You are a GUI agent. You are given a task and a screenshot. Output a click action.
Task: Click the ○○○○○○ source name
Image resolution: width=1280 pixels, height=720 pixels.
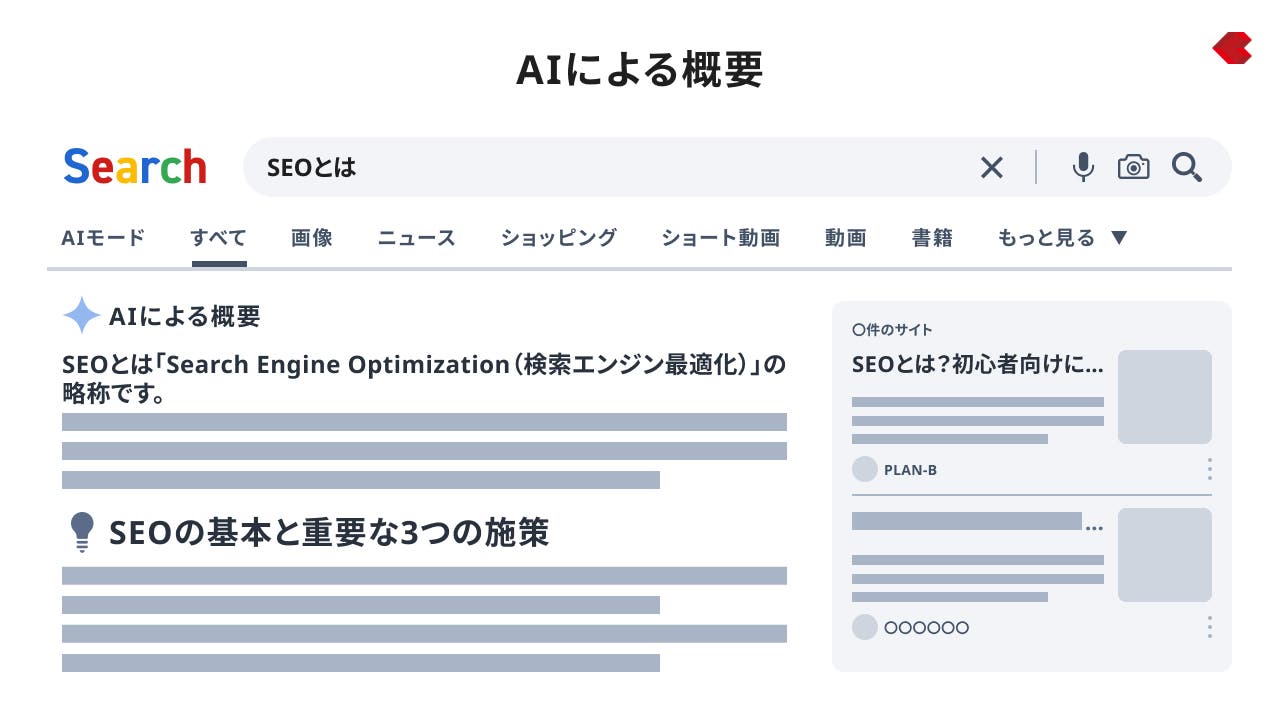pos(926,628)
